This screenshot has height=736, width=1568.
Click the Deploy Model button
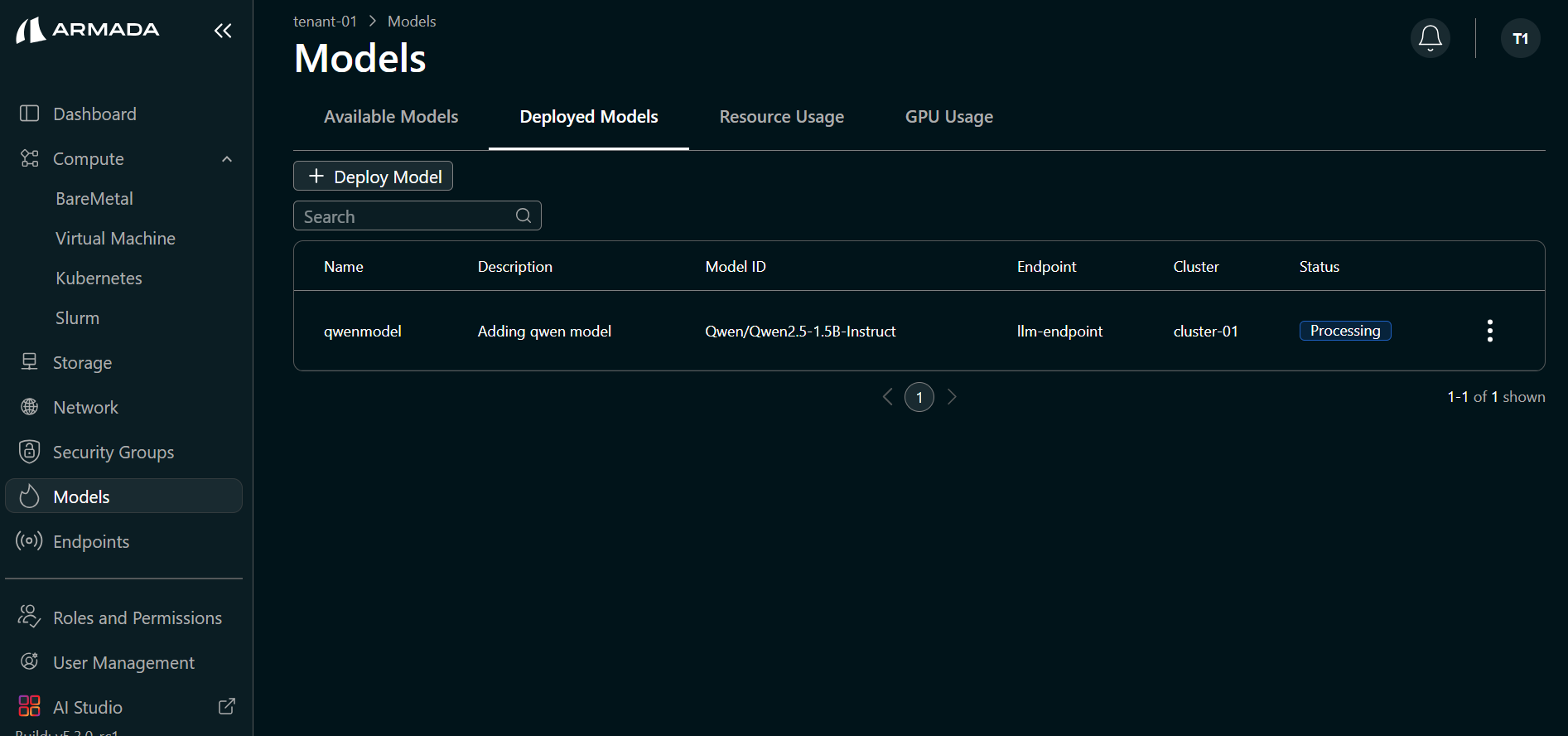click(373, 176)
